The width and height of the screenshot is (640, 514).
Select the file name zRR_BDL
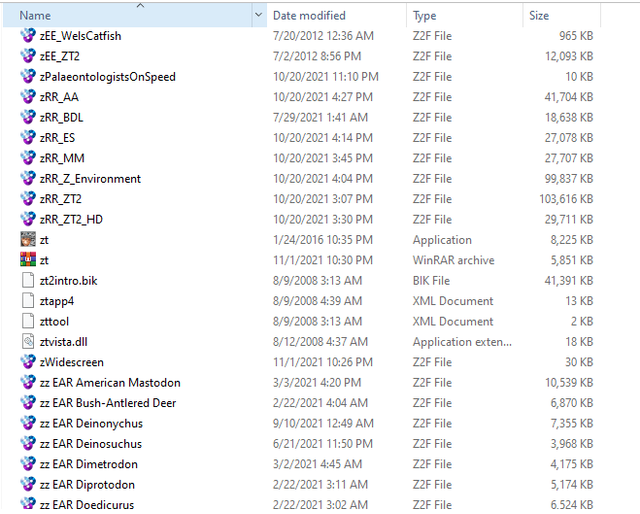[x=62, y=118]
